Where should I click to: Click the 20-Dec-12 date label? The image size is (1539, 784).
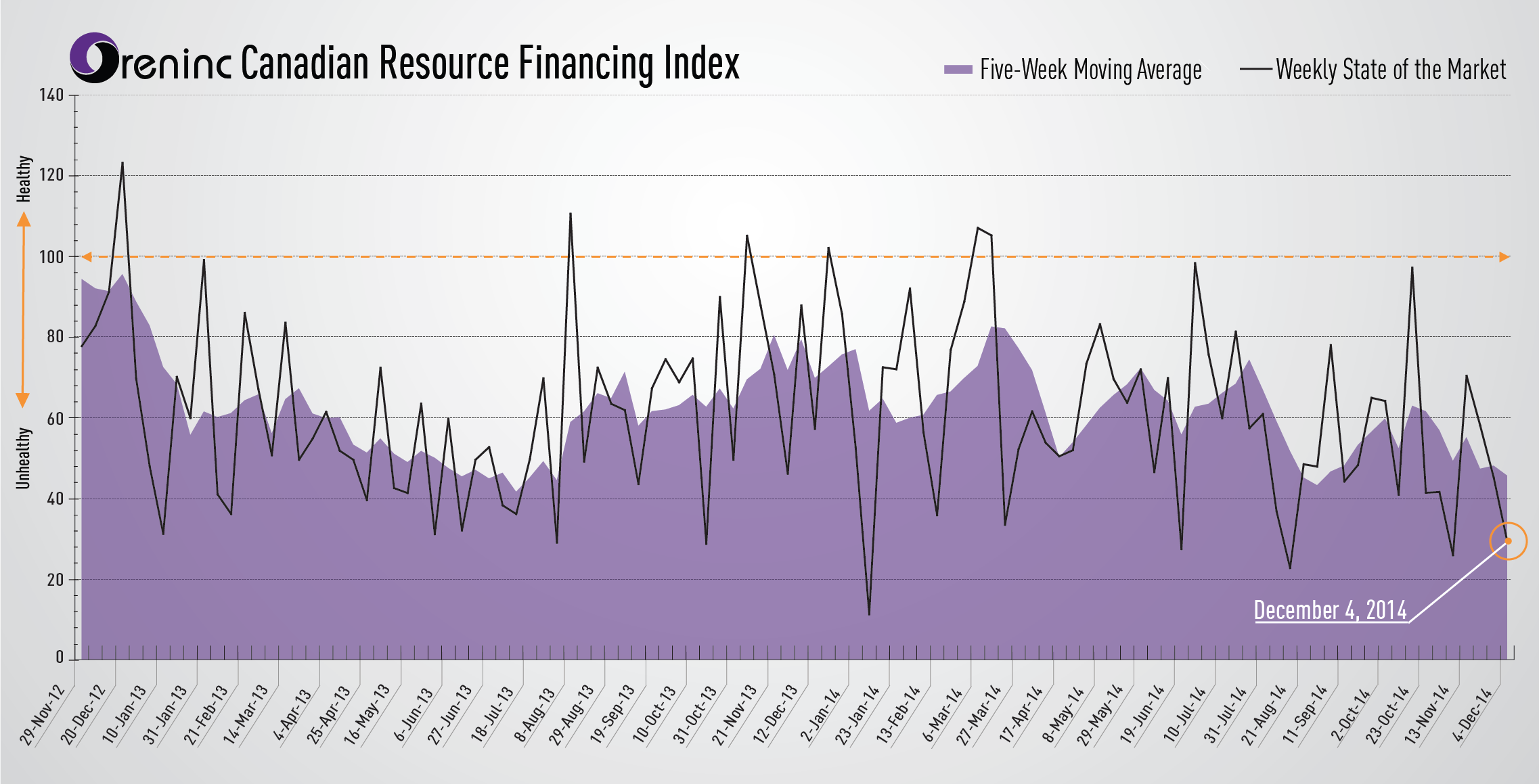click(85, 714)
